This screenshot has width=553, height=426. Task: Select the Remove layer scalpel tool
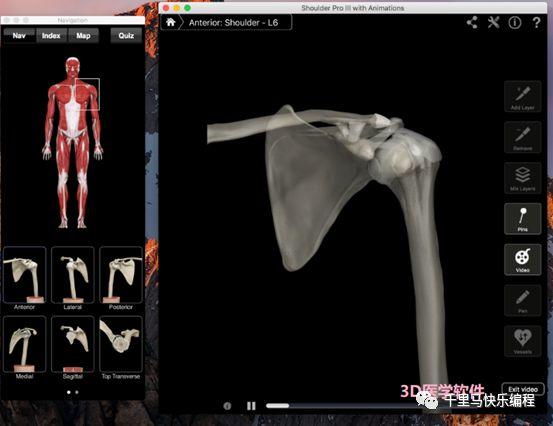click(x=522, y=137)
